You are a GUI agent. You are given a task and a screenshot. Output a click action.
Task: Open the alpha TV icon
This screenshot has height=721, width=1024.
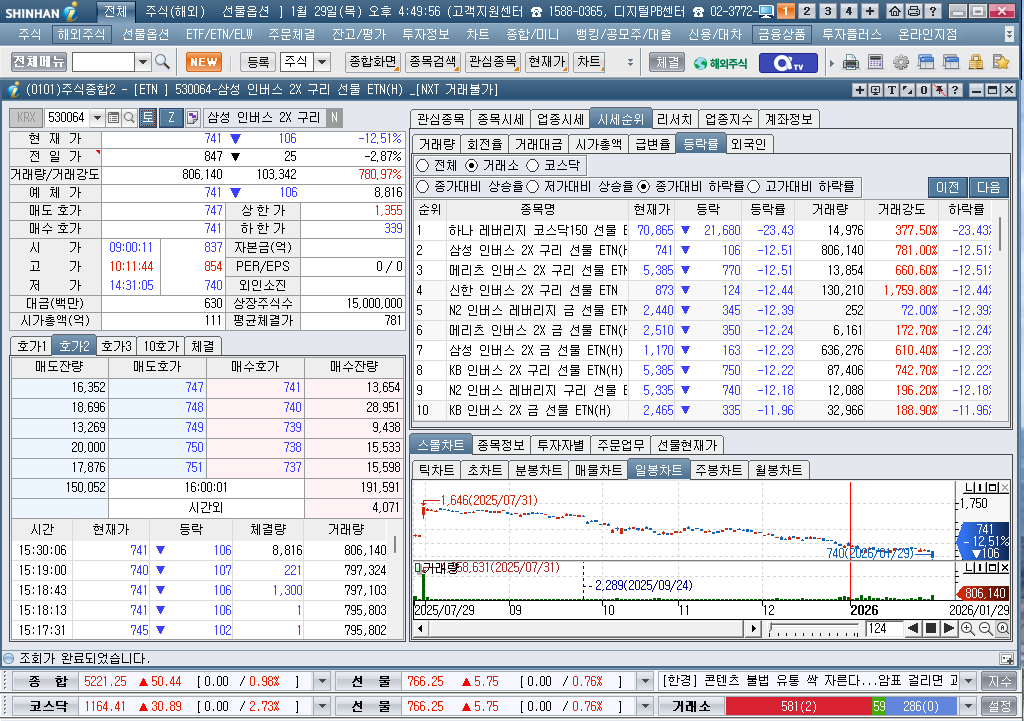click(x=788, y=63)
